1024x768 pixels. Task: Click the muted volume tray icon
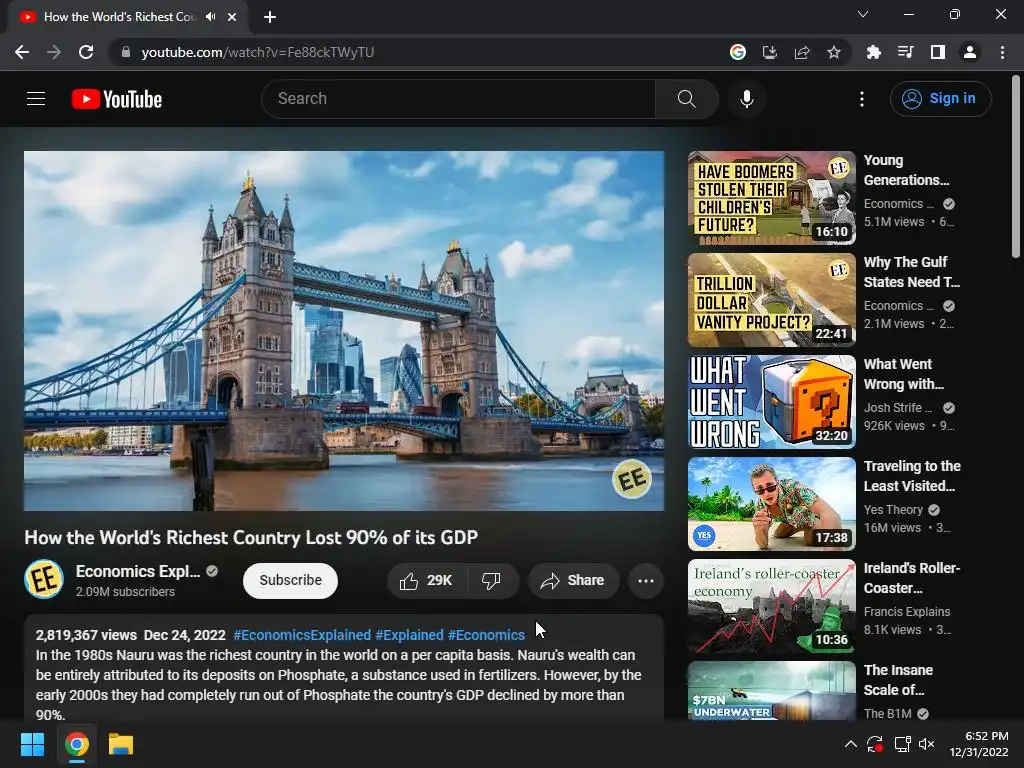pos(927,744)
